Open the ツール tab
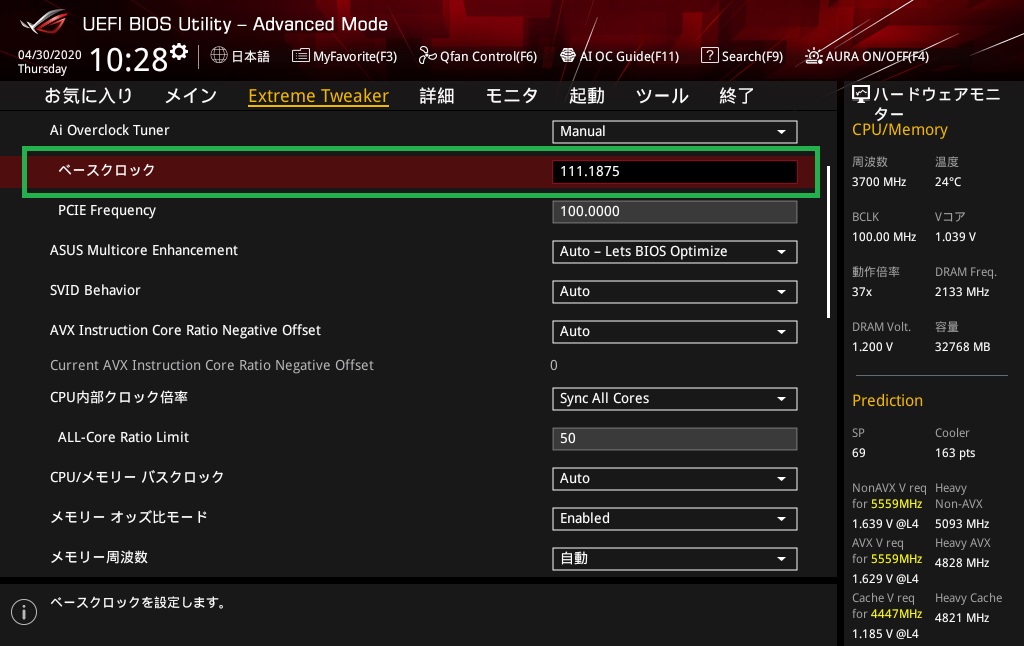The height and width of the screenshot is (646, 1024). pos(662,95)
